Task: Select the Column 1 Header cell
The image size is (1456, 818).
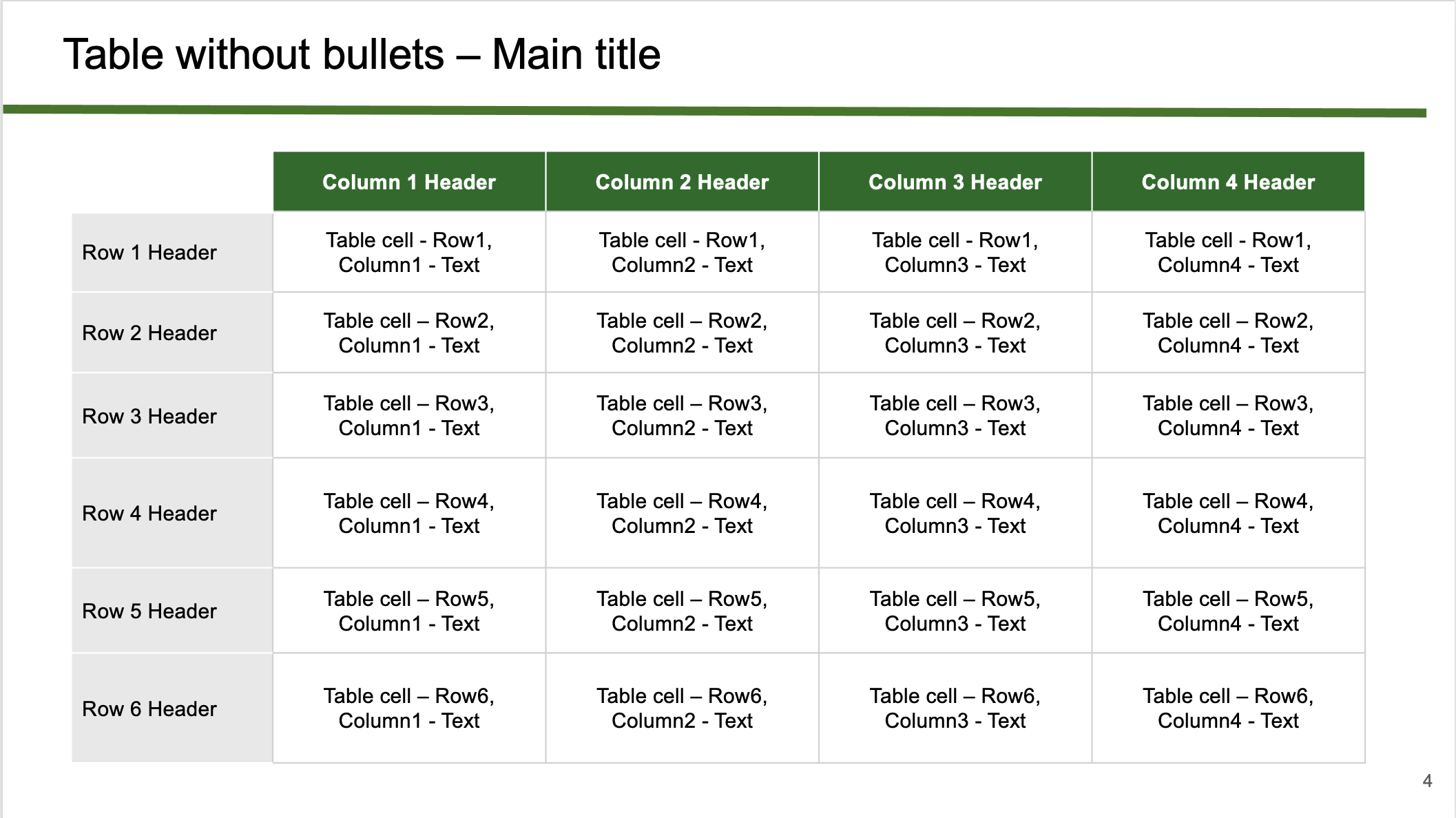Action: (409, 182)
